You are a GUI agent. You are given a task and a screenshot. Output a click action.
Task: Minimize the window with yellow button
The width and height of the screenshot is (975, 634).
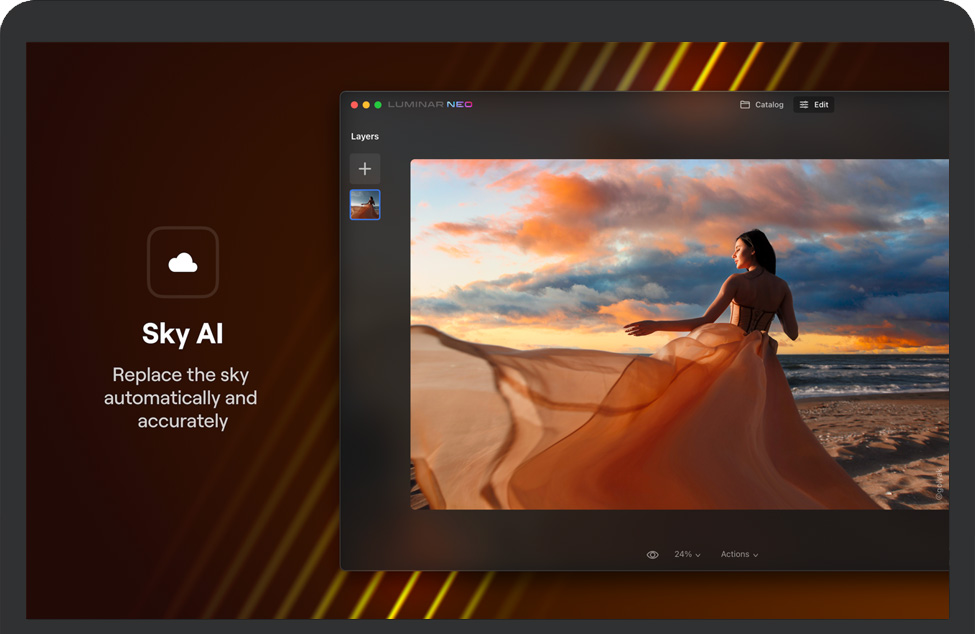(366, 105)
